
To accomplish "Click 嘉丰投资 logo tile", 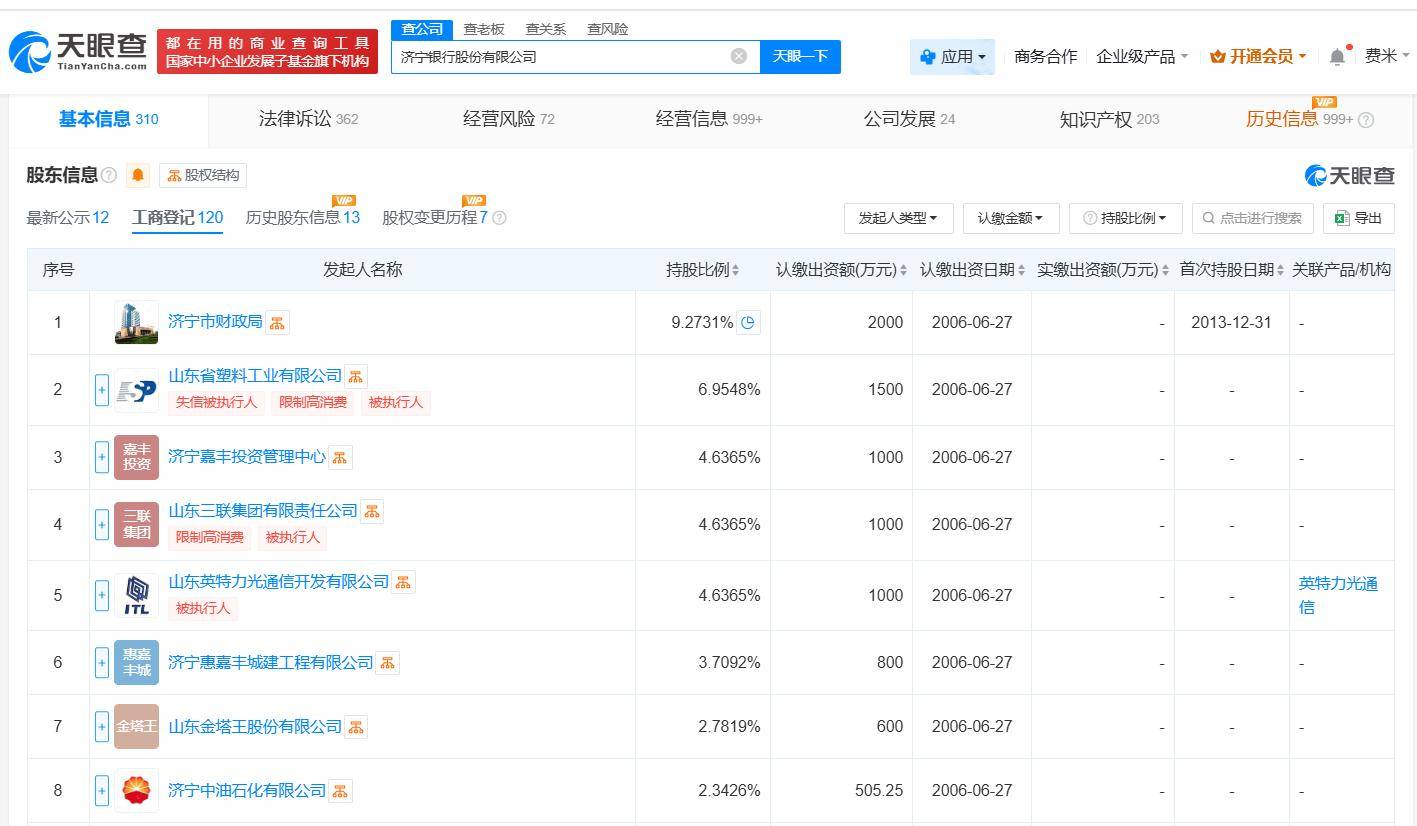I will click(x=136, y=457).
